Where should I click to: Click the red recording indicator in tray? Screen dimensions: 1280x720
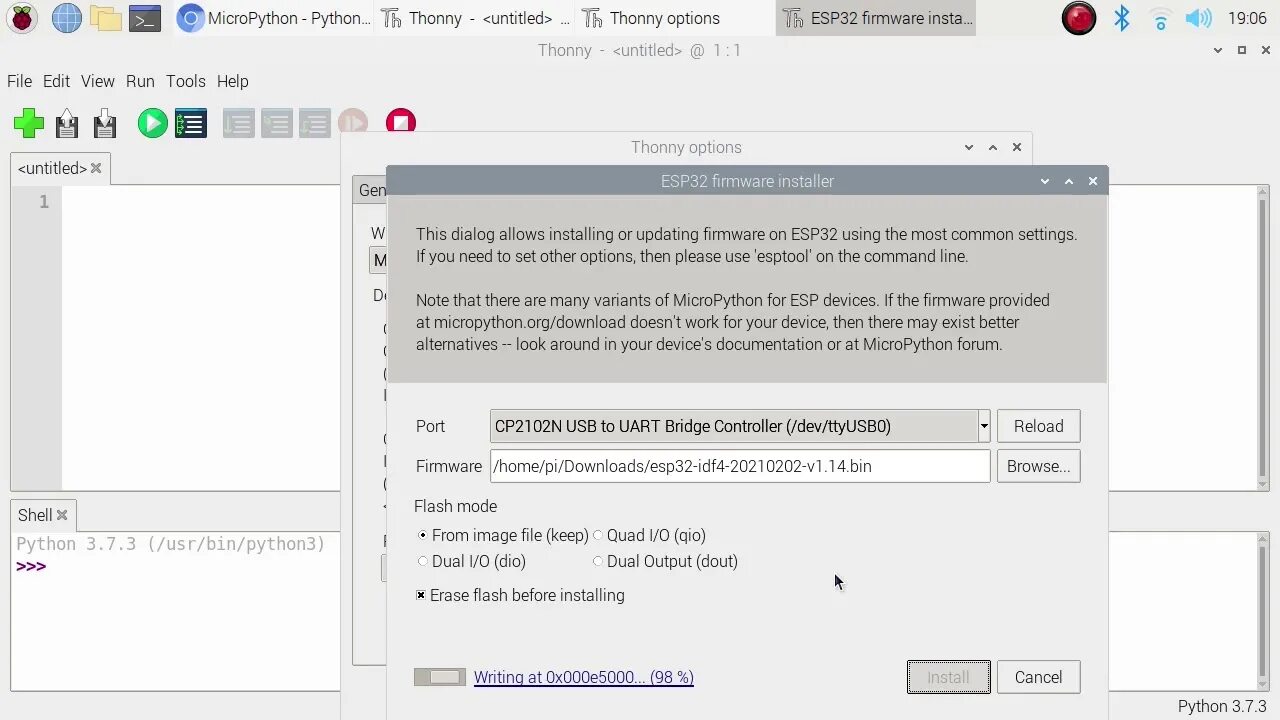(x=1079, y=18)
